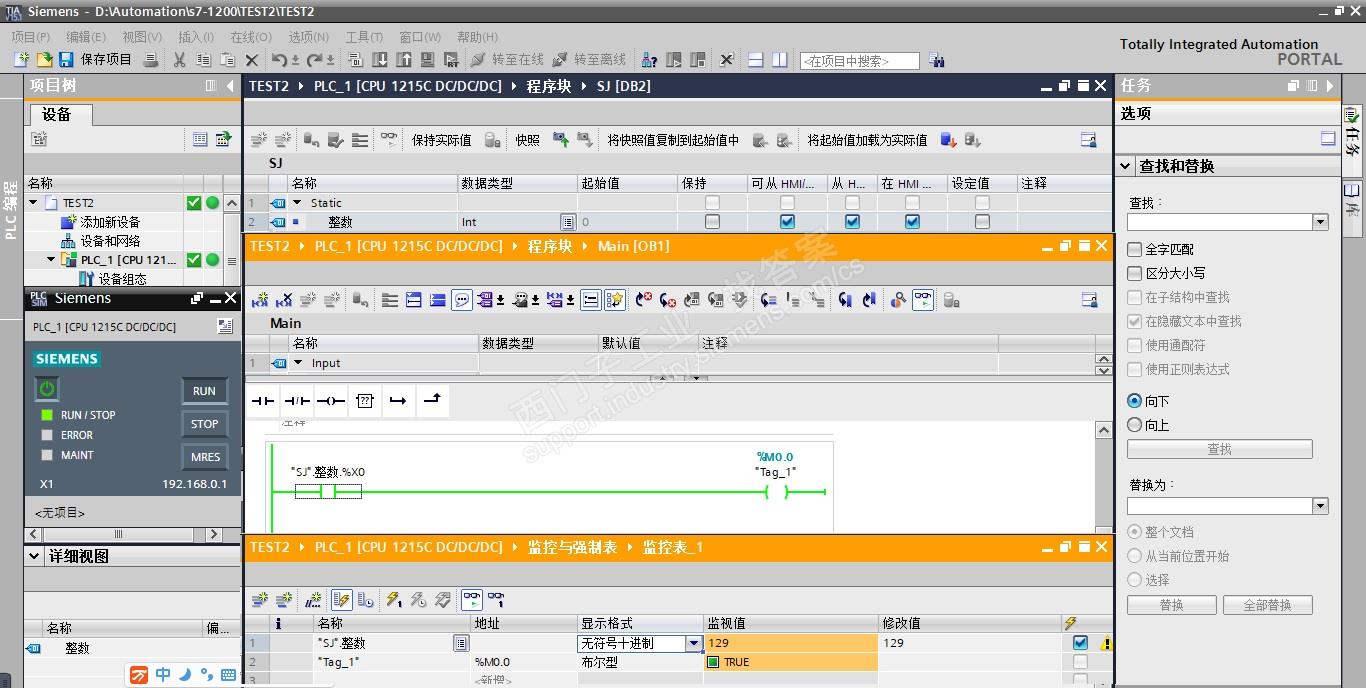Collapse the TEST2 project tree node

[x=34, y=203]
